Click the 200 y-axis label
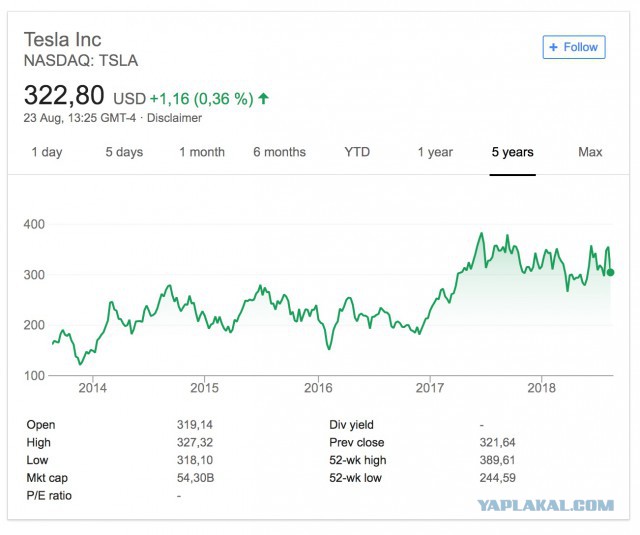Screen dimensions: 640x535 click(34, 325)
